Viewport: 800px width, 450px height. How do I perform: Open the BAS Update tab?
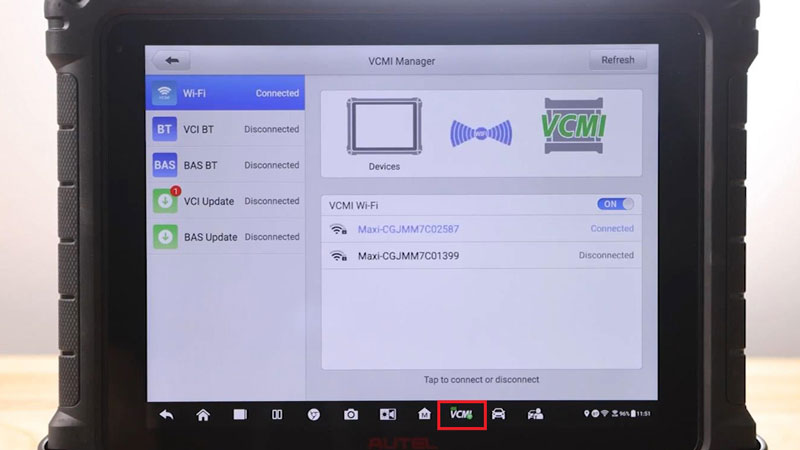[x=226, y=237]
